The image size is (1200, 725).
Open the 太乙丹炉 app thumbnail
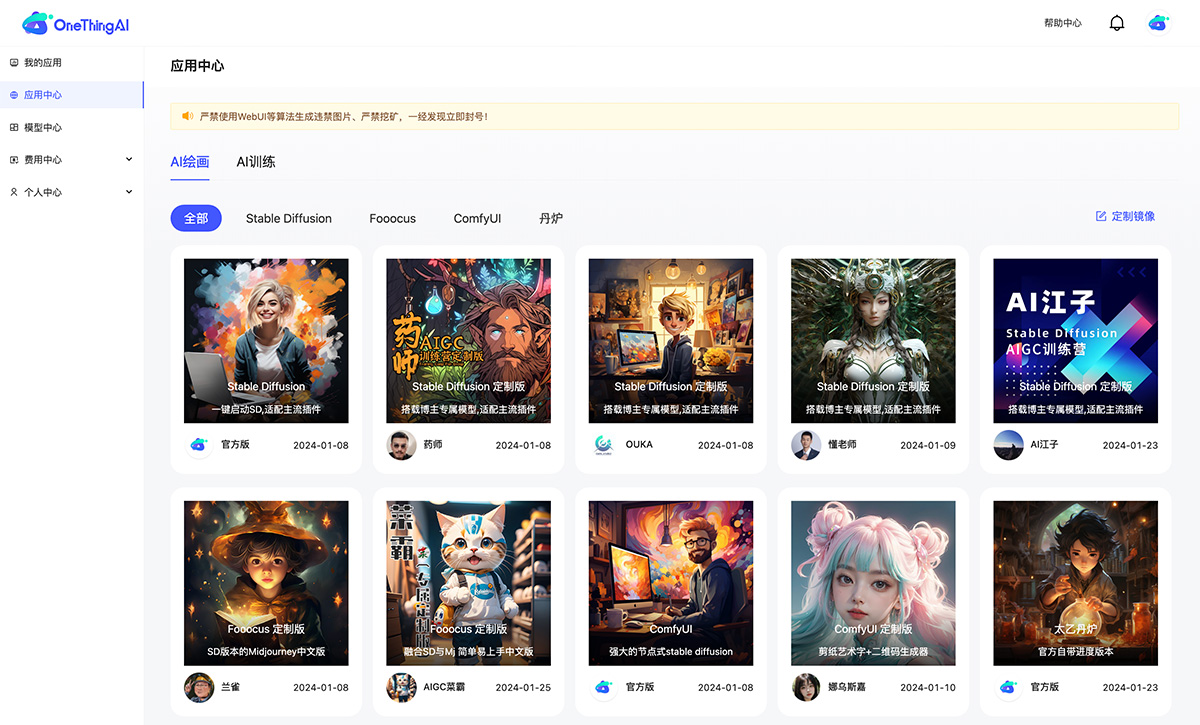[1075, 583]
